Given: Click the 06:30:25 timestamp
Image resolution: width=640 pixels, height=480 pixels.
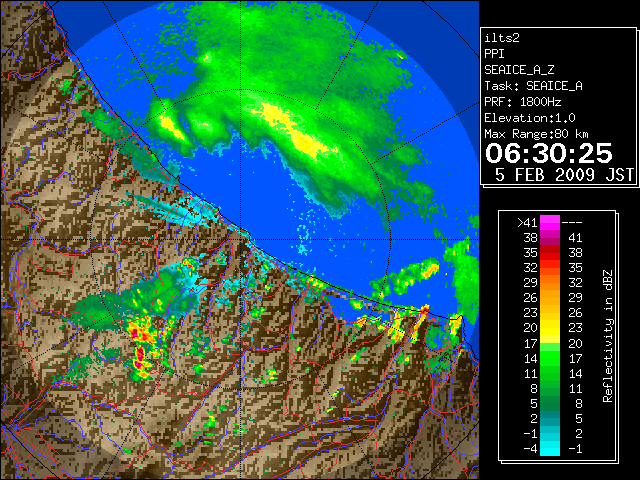Looking at the screenshot, I should pyautogui.click(x=549, y=153).
